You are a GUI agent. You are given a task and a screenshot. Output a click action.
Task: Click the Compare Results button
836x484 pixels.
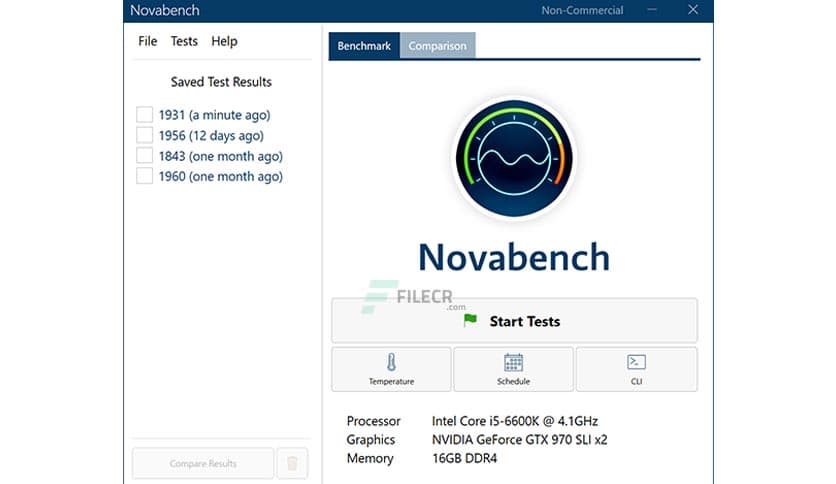click(203, 463)
